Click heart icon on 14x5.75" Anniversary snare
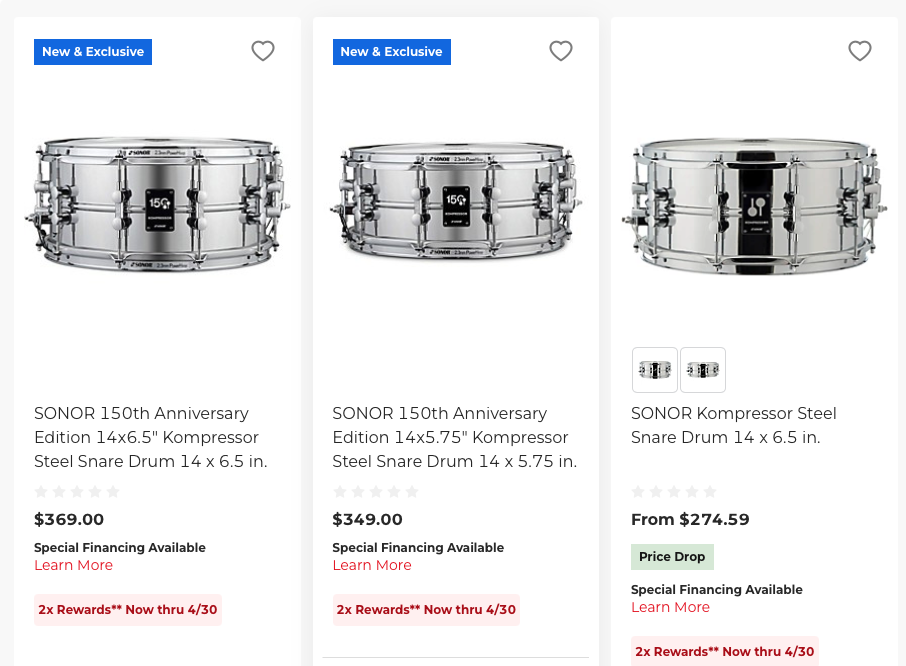906x666 pixels. pyautogui.click(x=561, y=51)
